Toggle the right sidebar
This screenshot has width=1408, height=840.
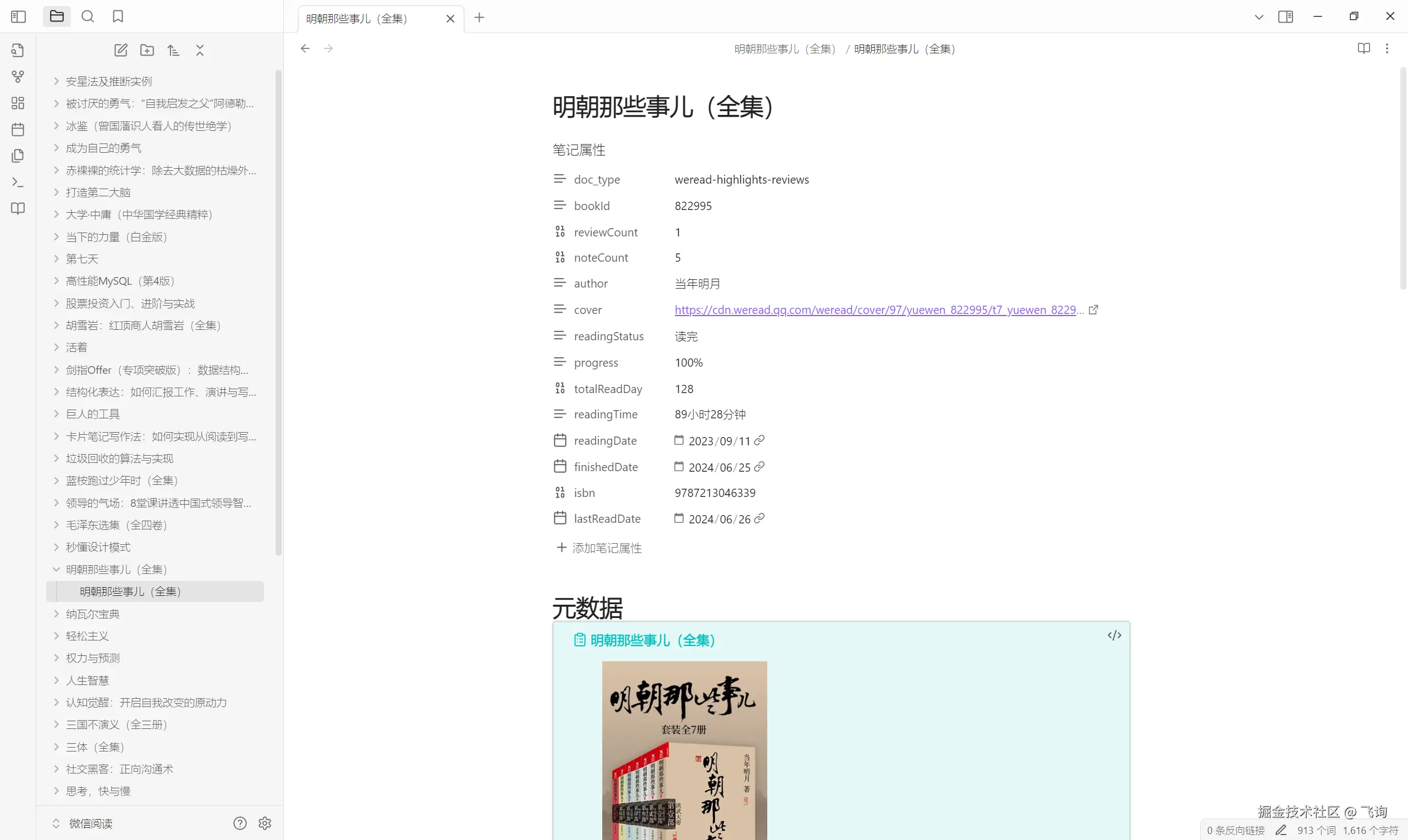point(1285,16)
